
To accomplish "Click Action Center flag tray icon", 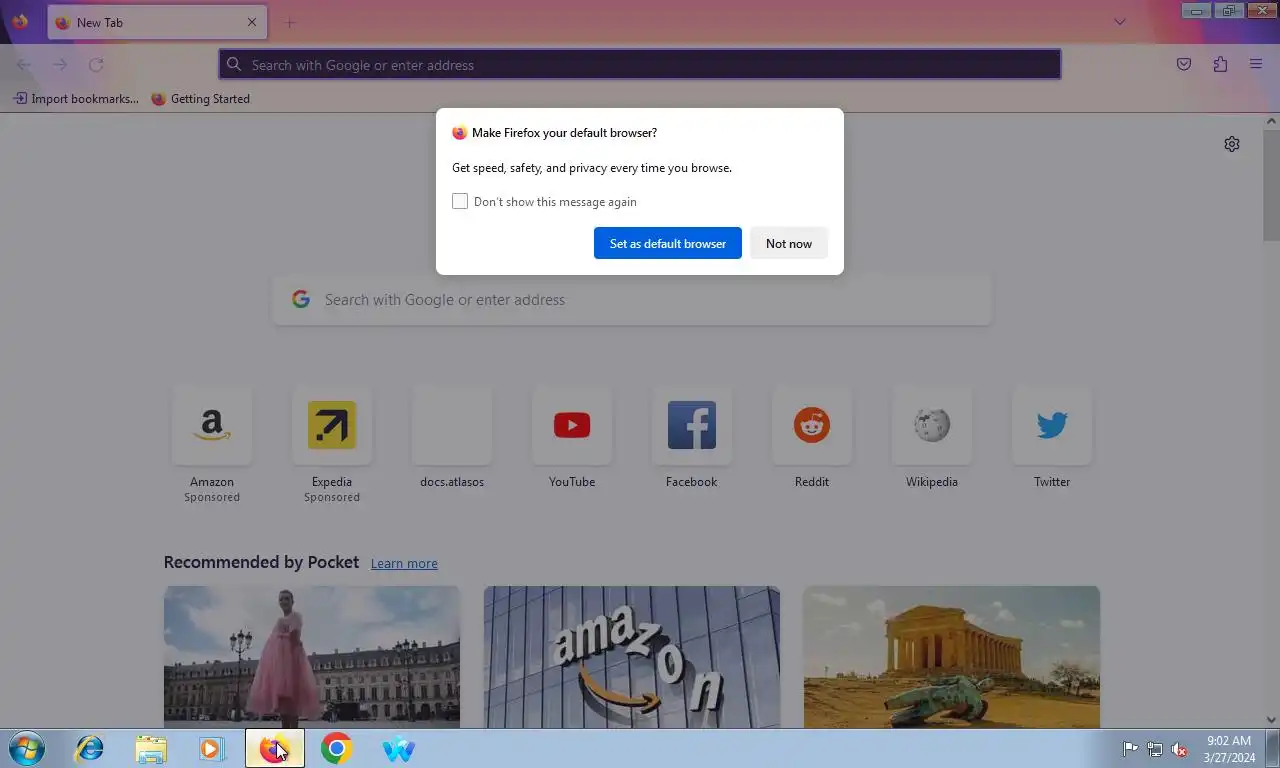I will (x=1130, y=749).
